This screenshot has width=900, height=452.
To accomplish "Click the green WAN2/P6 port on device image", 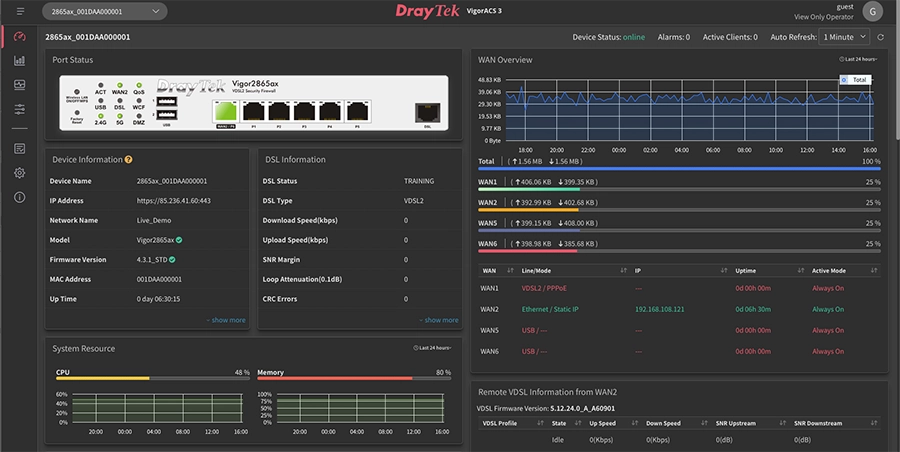I will coord(225,111).
